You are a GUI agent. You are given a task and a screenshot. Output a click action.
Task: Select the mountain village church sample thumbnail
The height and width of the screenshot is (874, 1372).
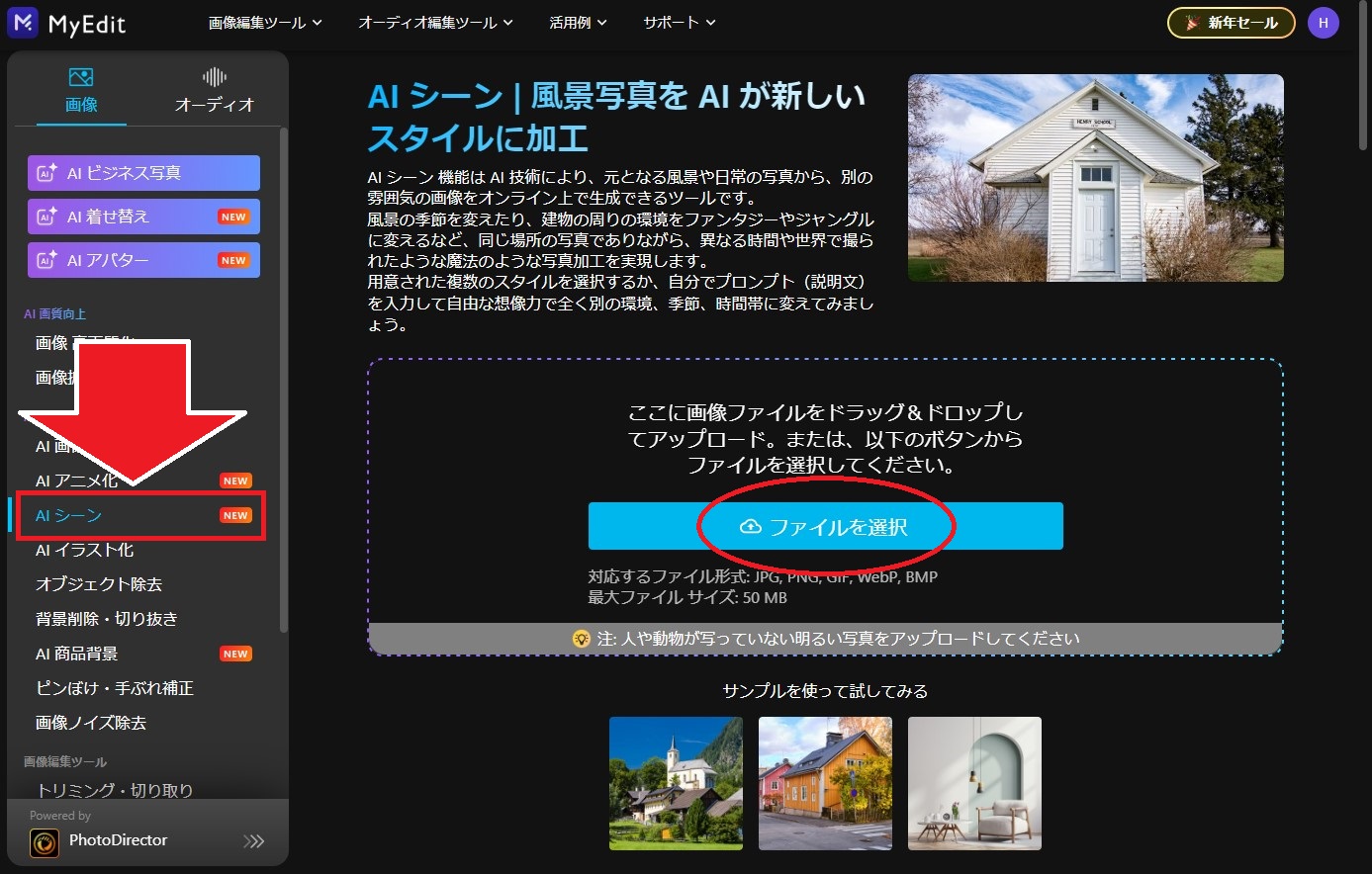(676, 783)
